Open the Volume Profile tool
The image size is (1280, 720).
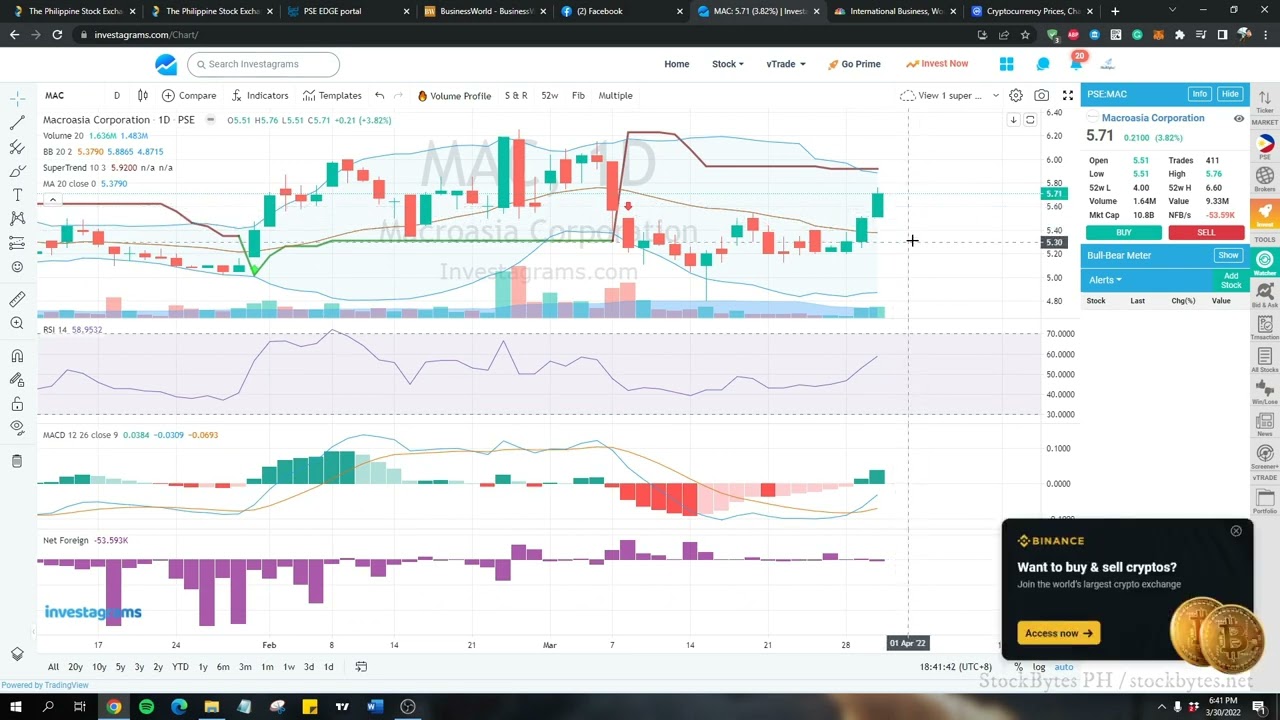point(454,95)
